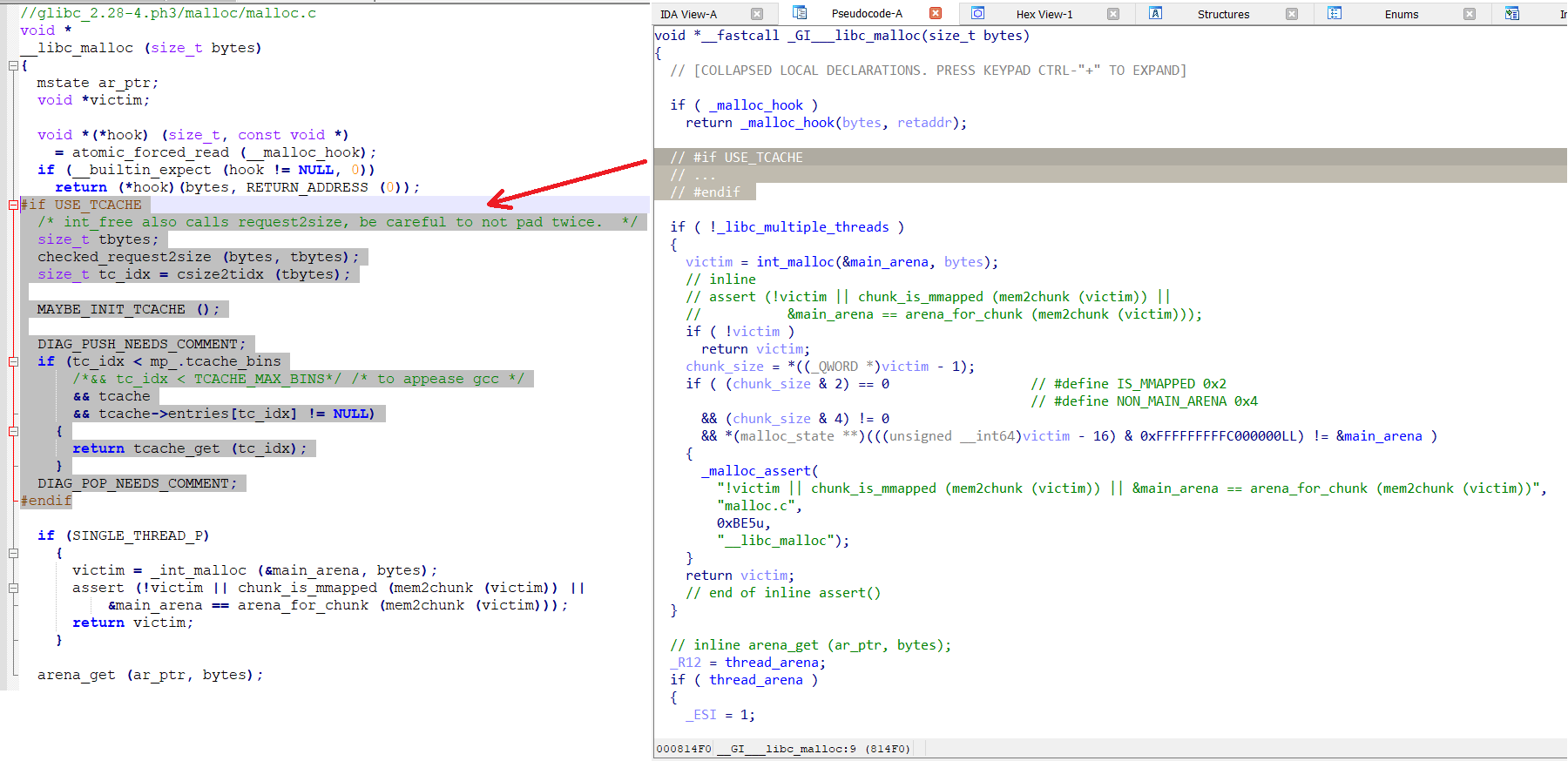Screen dimensions: 1568x761
Task: Switch to the IDA View-A tab
Action: point(688,14)
